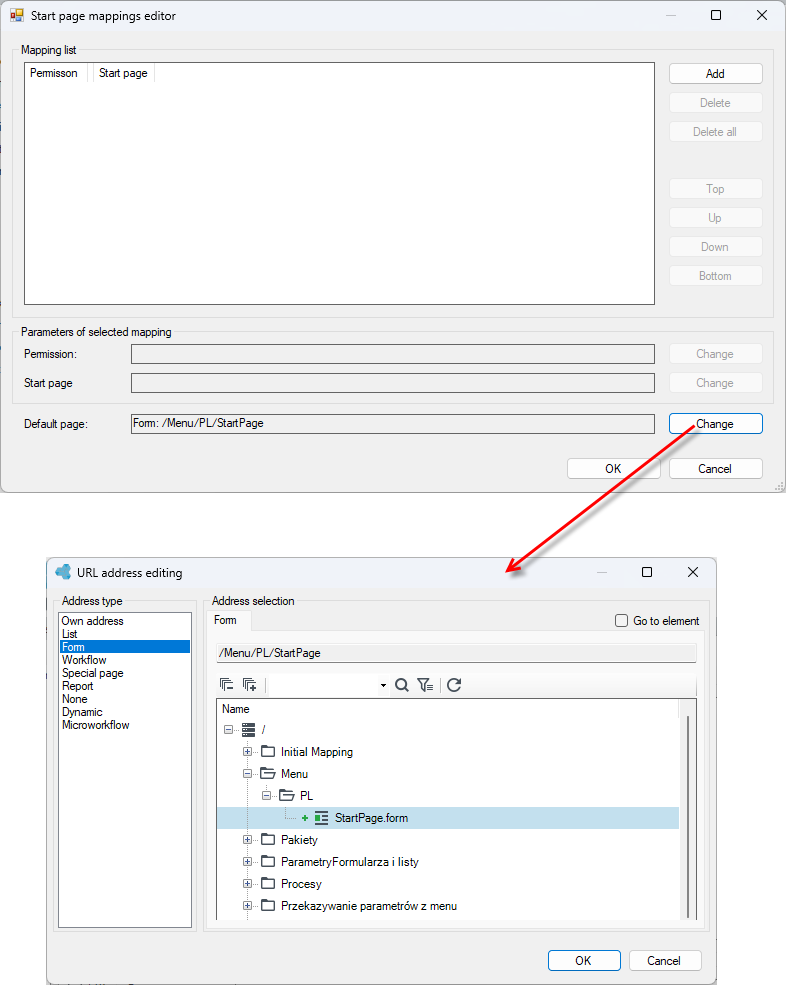The height and width of the screenshot is (988, 786).
Task: Click the refresh tree icon
Action: (454, 685)
